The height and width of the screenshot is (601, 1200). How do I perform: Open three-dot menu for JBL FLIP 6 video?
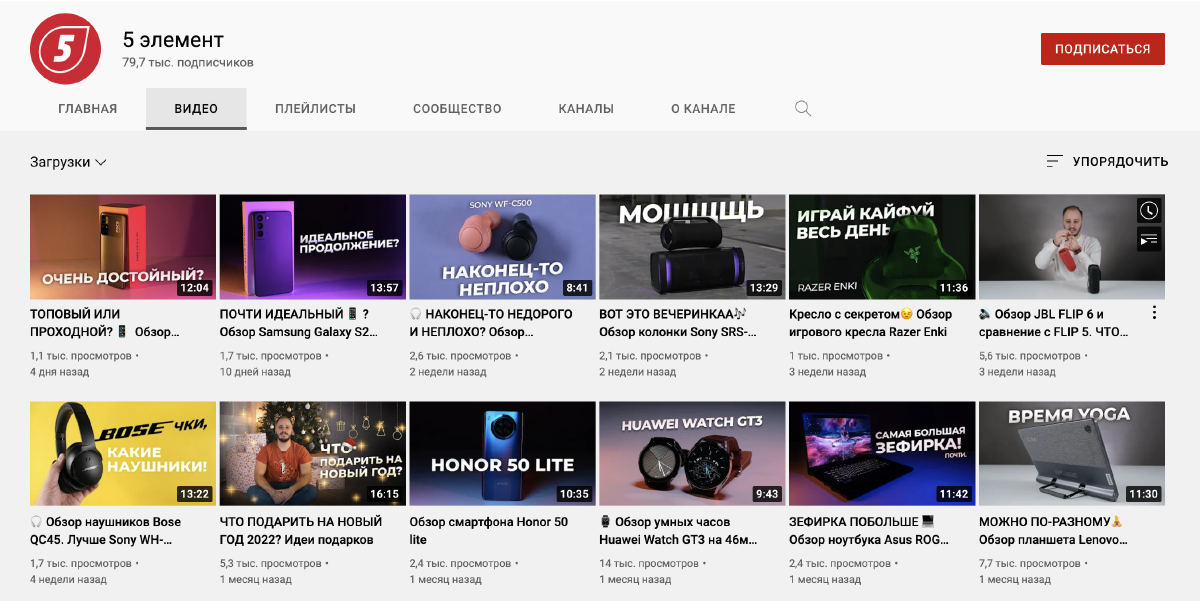[x=1155, y=313]
